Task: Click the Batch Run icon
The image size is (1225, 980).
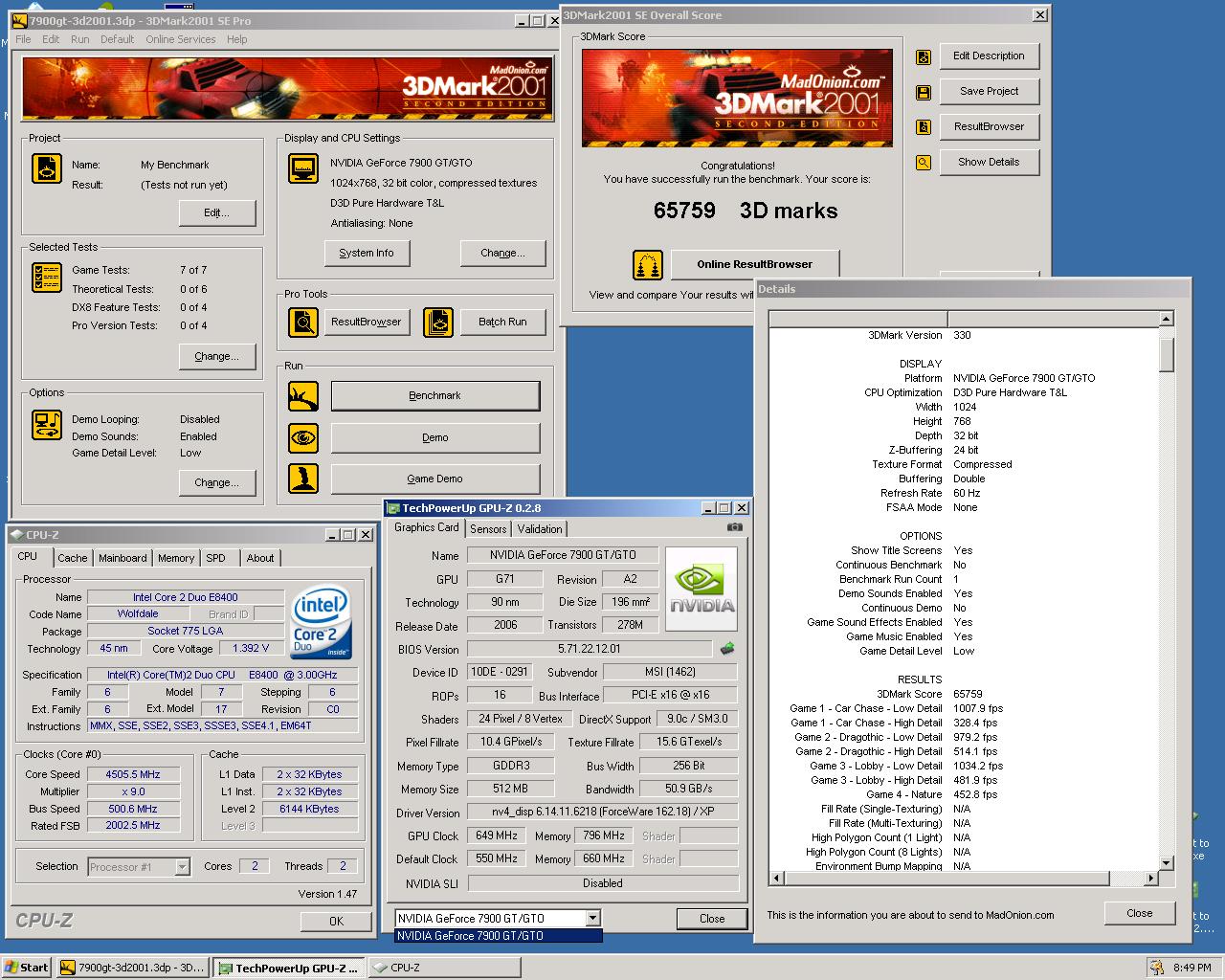Action: tap(438, 323)
